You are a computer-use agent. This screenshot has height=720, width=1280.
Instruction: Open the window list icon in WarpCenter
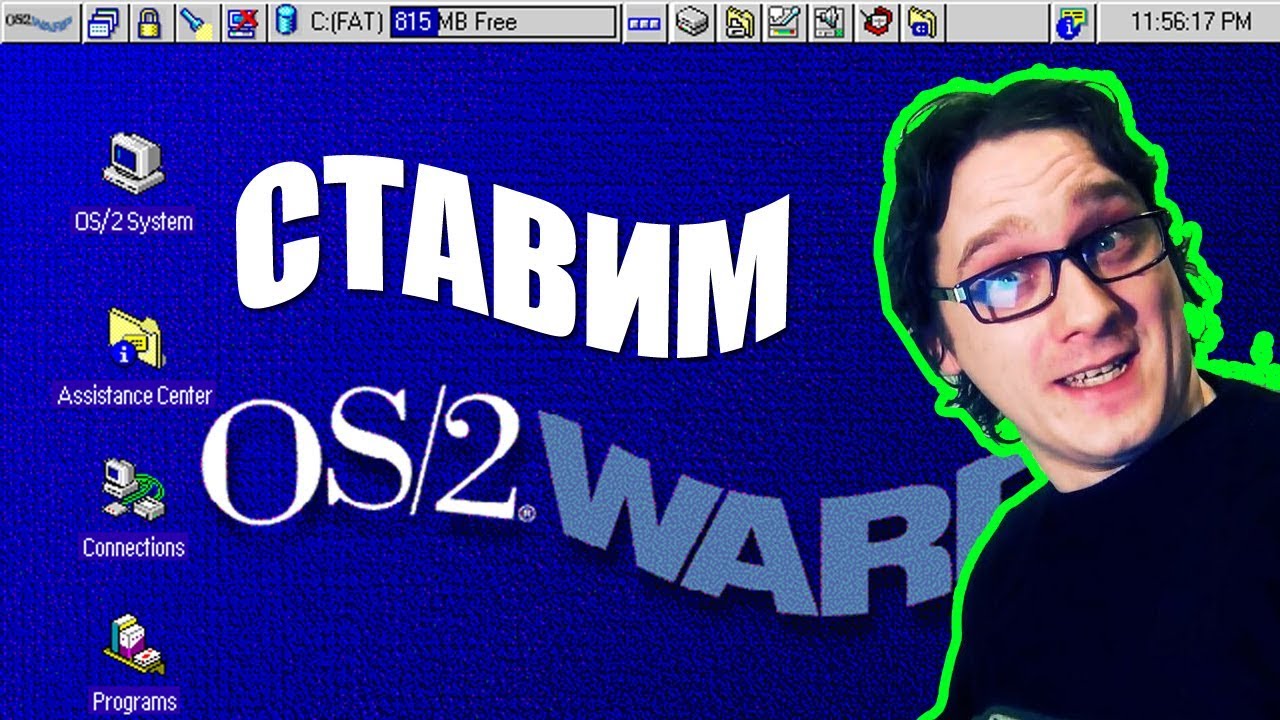[103, 22]
